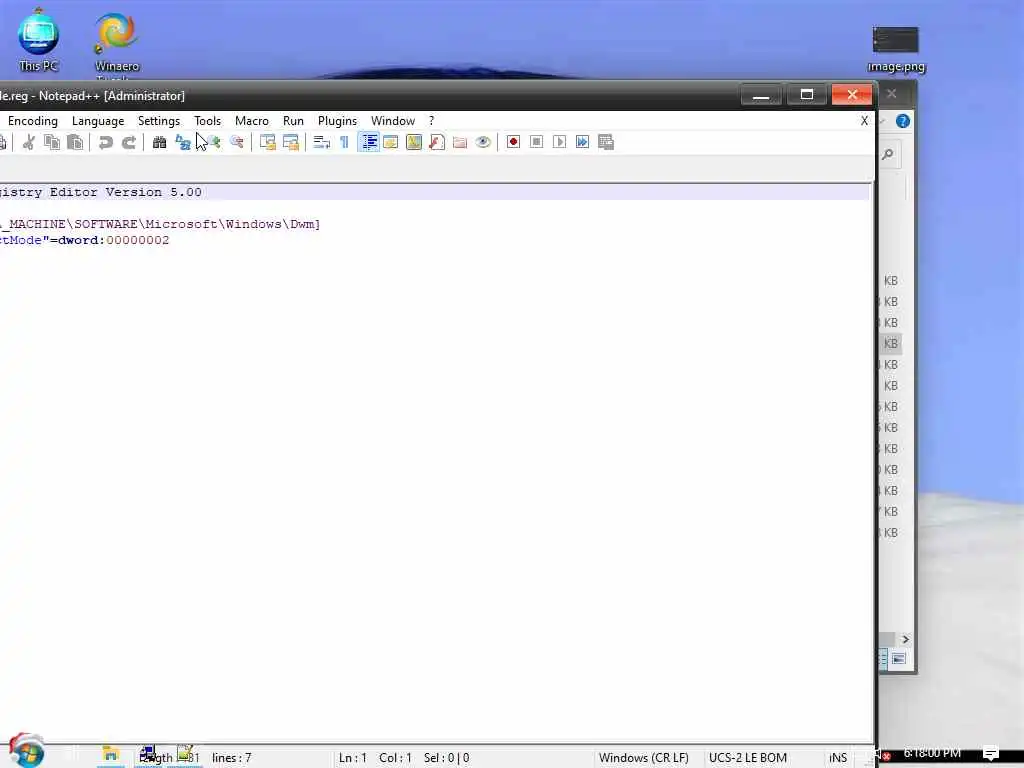Toggle file Monitoring eye icon

(483, 142)
